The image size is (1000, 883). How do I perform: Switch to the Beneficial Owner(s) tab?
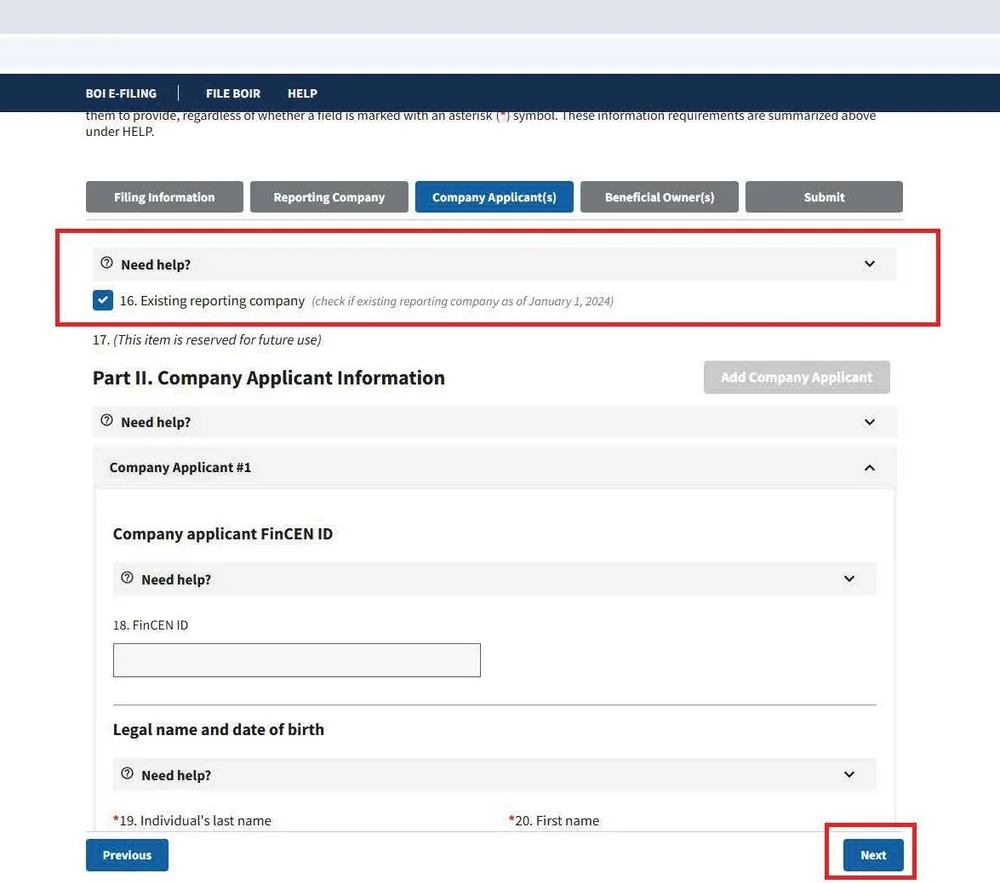click(658, 196)
